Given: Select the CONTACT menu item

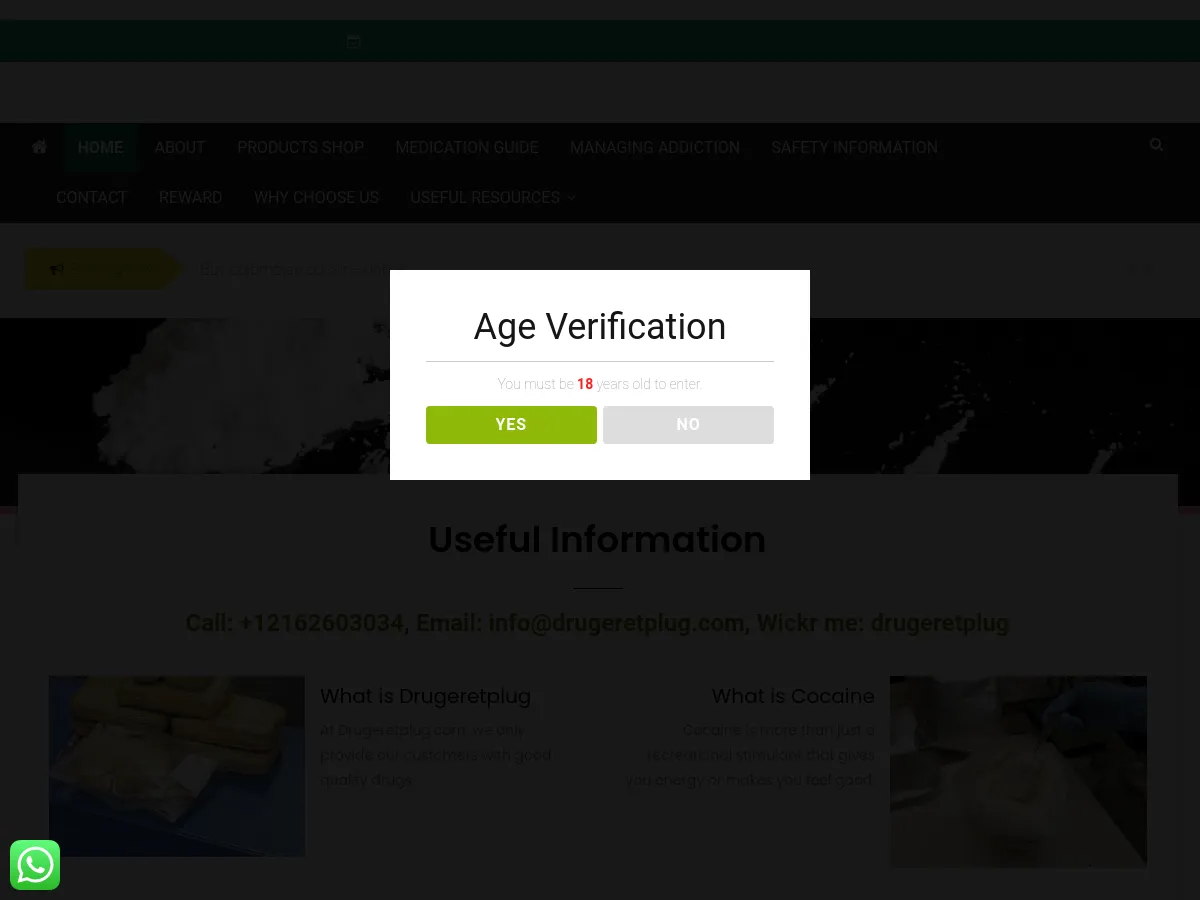Looking at the screenshot, I should 91,198.
